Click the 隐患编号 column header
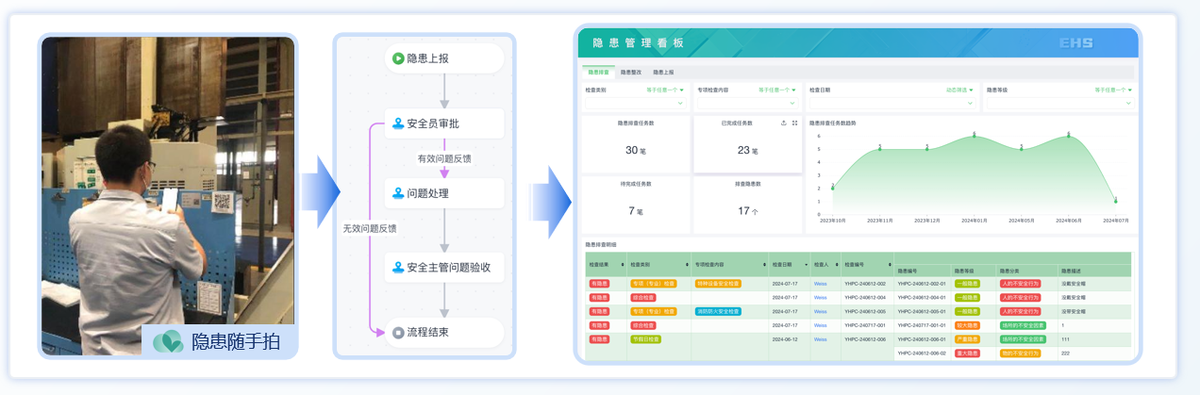 tap(908, 271)
